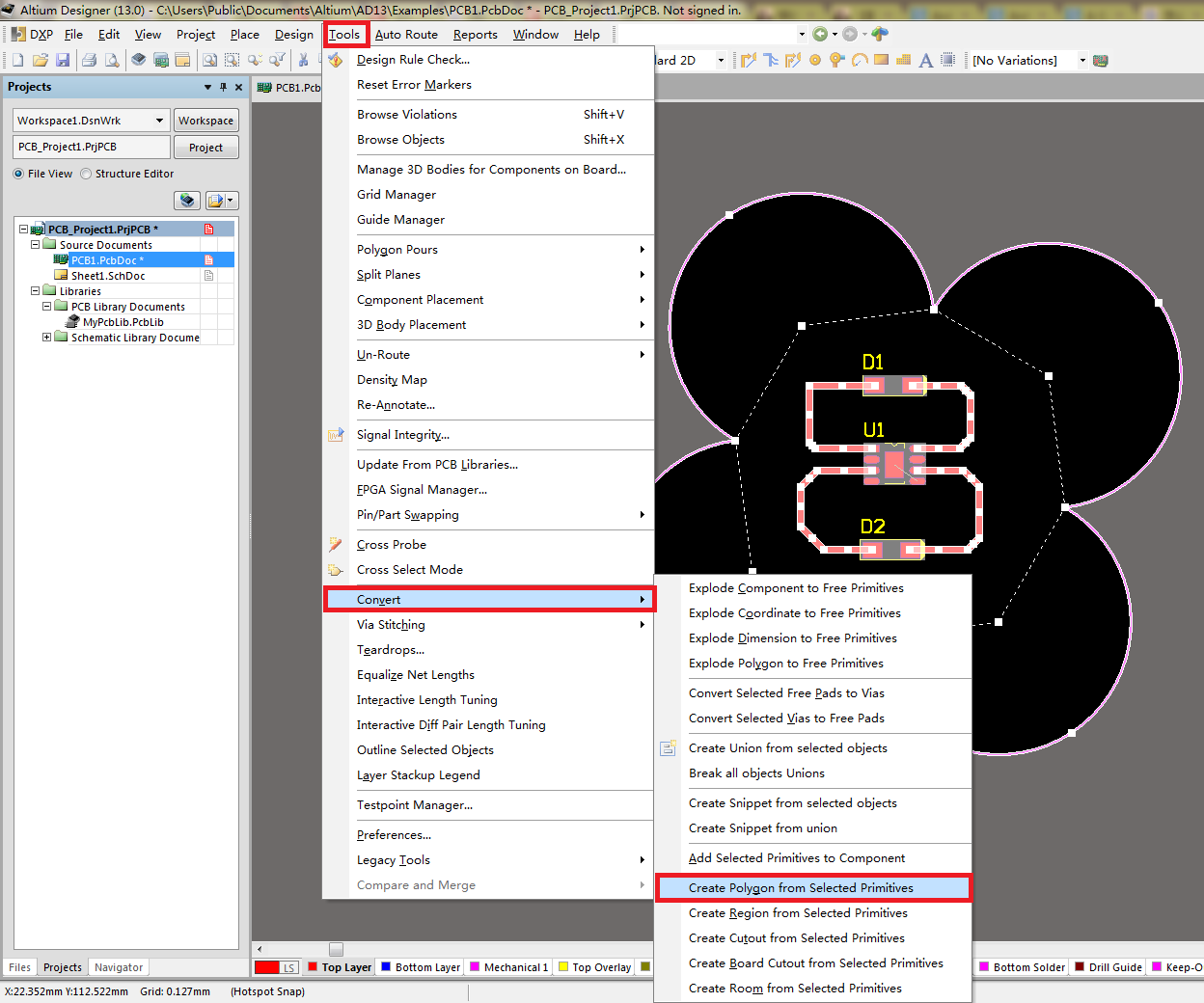This screenshot has height=1003, width=1204.
Task: Select Sheet1.SchDoc in the project tree
Action: pyautogui.click(x=108, y=276)
